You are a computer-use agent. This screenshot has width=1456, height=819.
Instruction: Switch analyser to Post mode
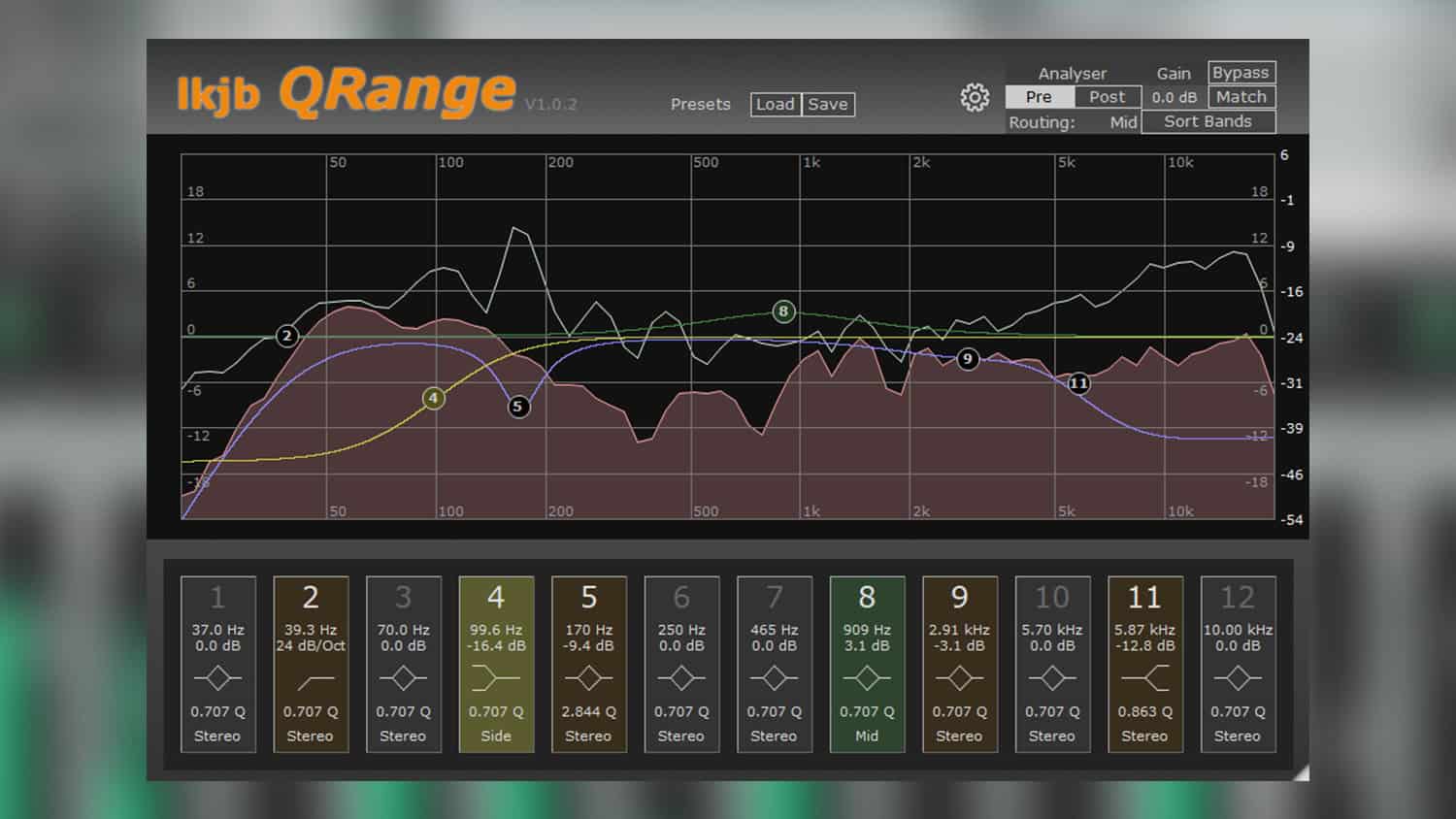[1107, 97]
